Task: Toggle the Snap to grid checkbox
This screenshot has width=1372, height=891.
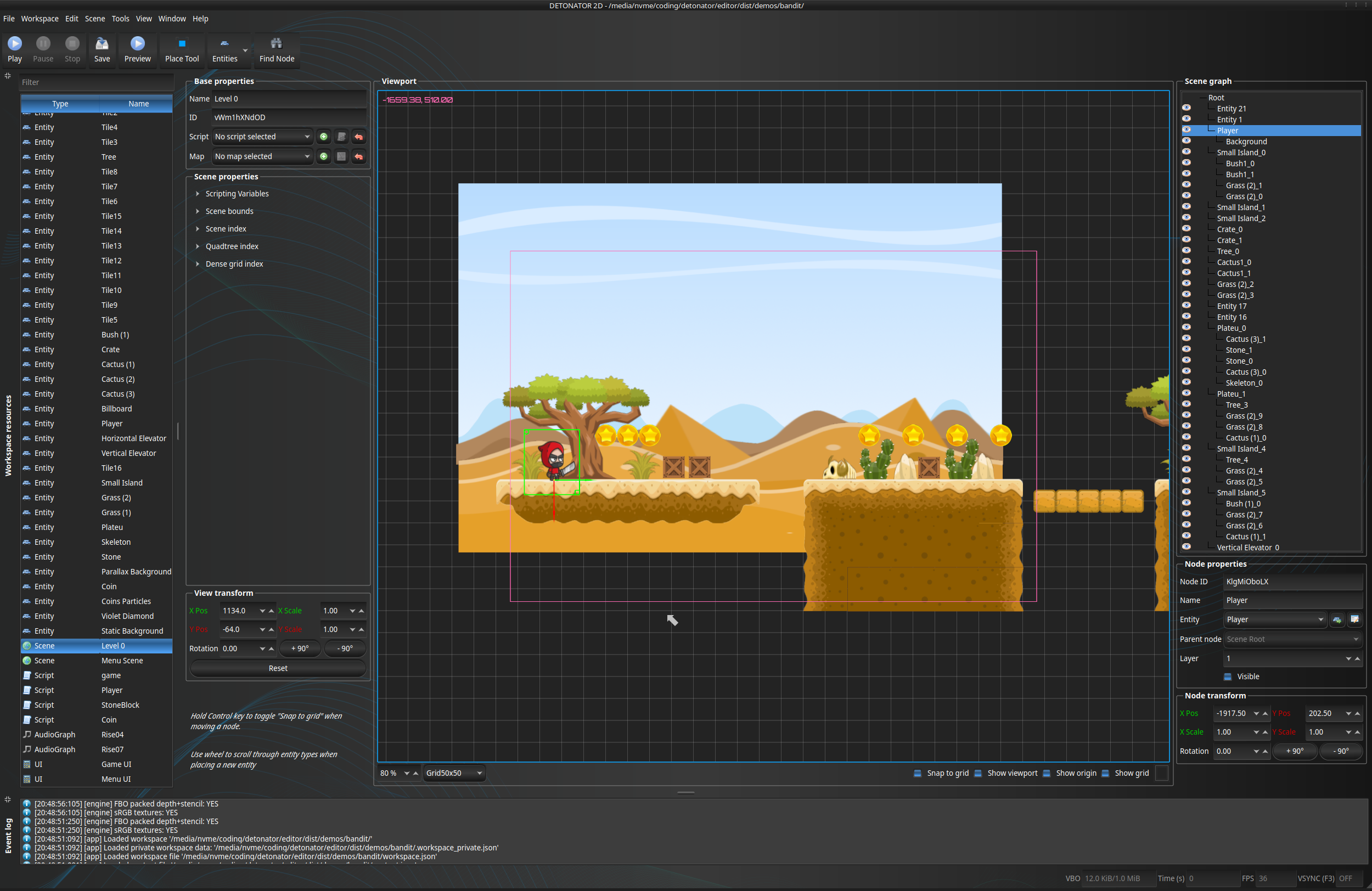Action: click(917, 774)
